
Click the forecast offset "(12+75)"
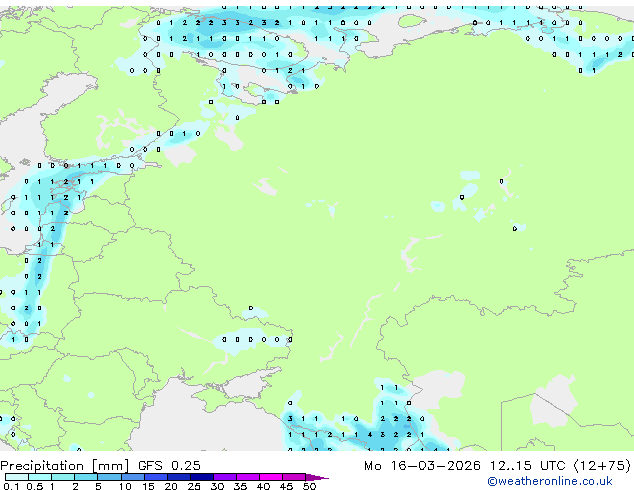tap(602, 465)
